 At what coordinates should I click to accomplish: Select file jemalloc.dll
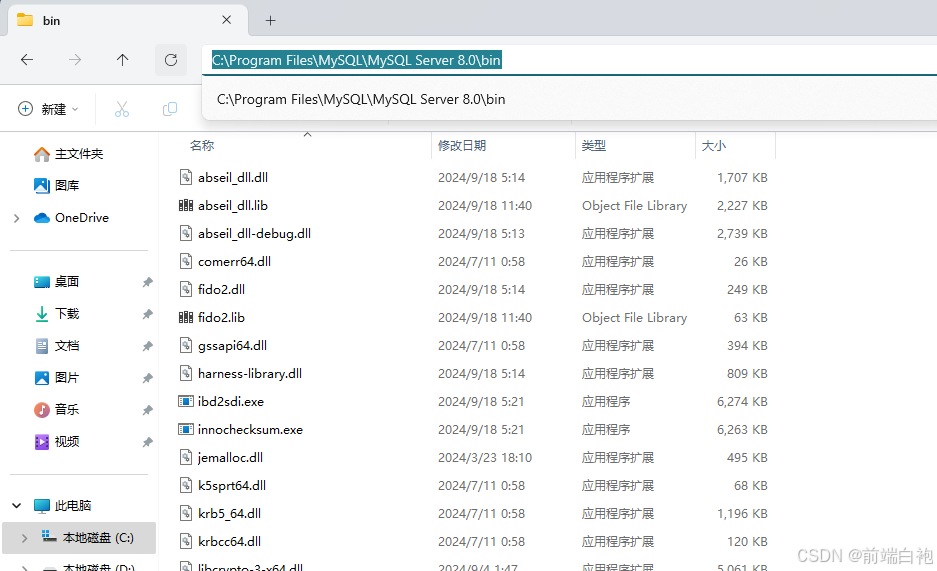tap(230, 458)
